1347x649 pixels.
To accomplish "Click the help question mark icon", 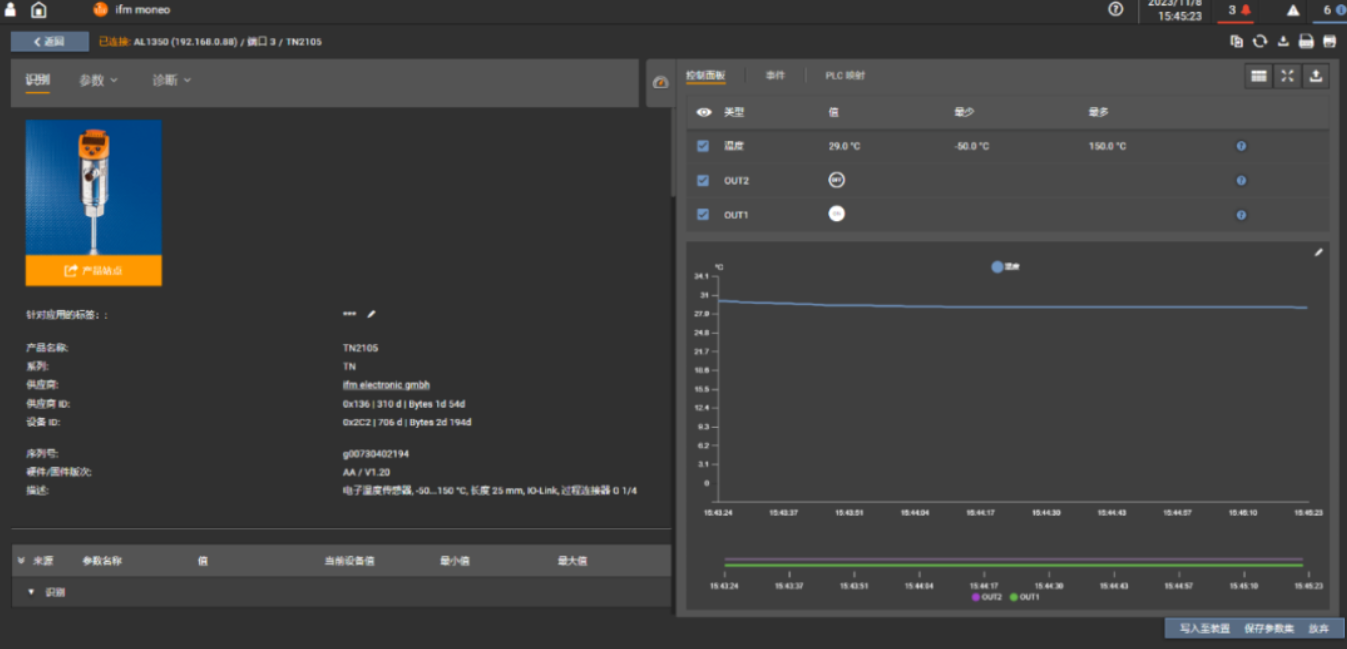I will (x=1116, y=9).
